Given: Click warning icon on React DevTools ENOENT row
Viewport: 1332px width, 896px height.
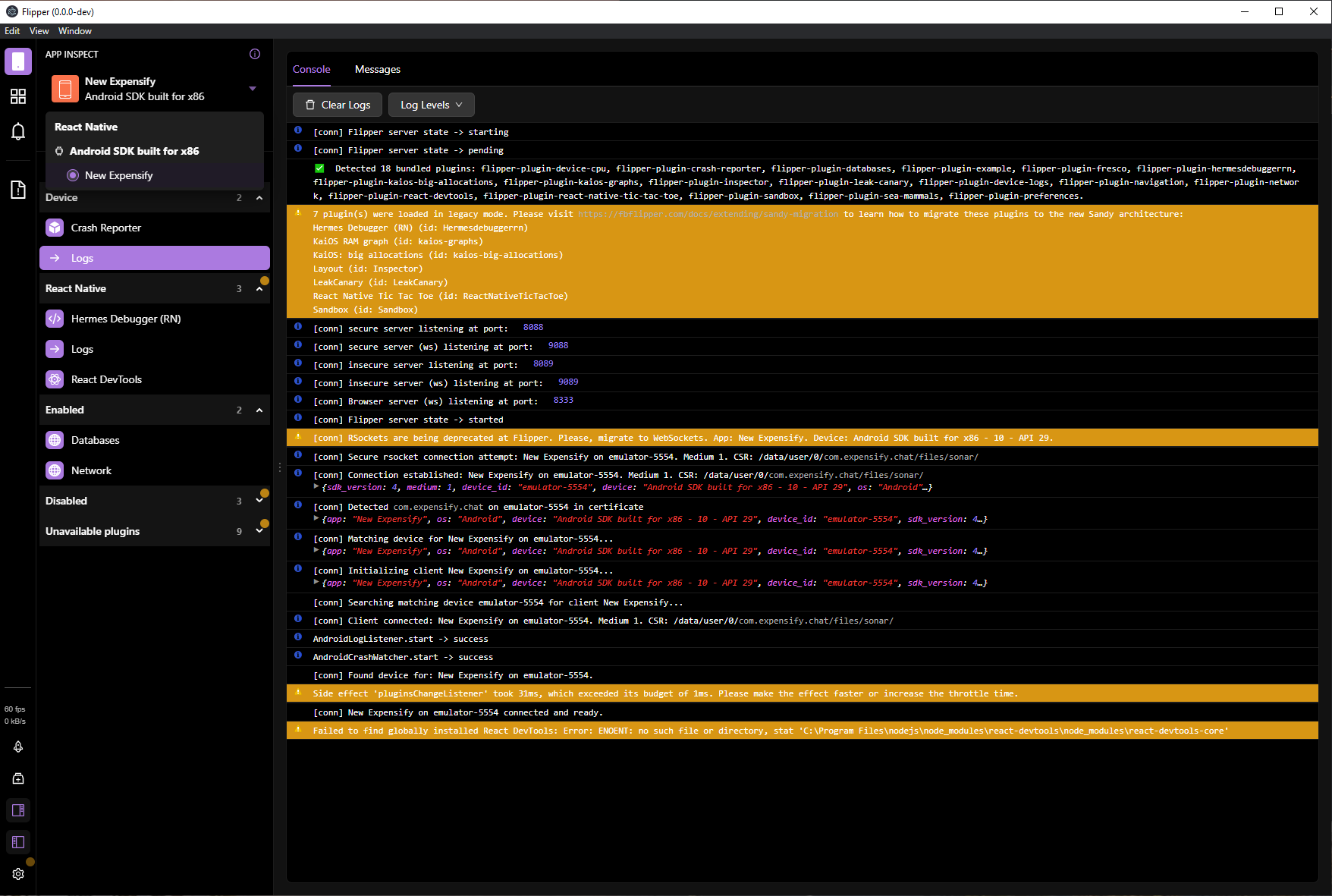Looking at the screenshot, I should [x=298, y=729].
